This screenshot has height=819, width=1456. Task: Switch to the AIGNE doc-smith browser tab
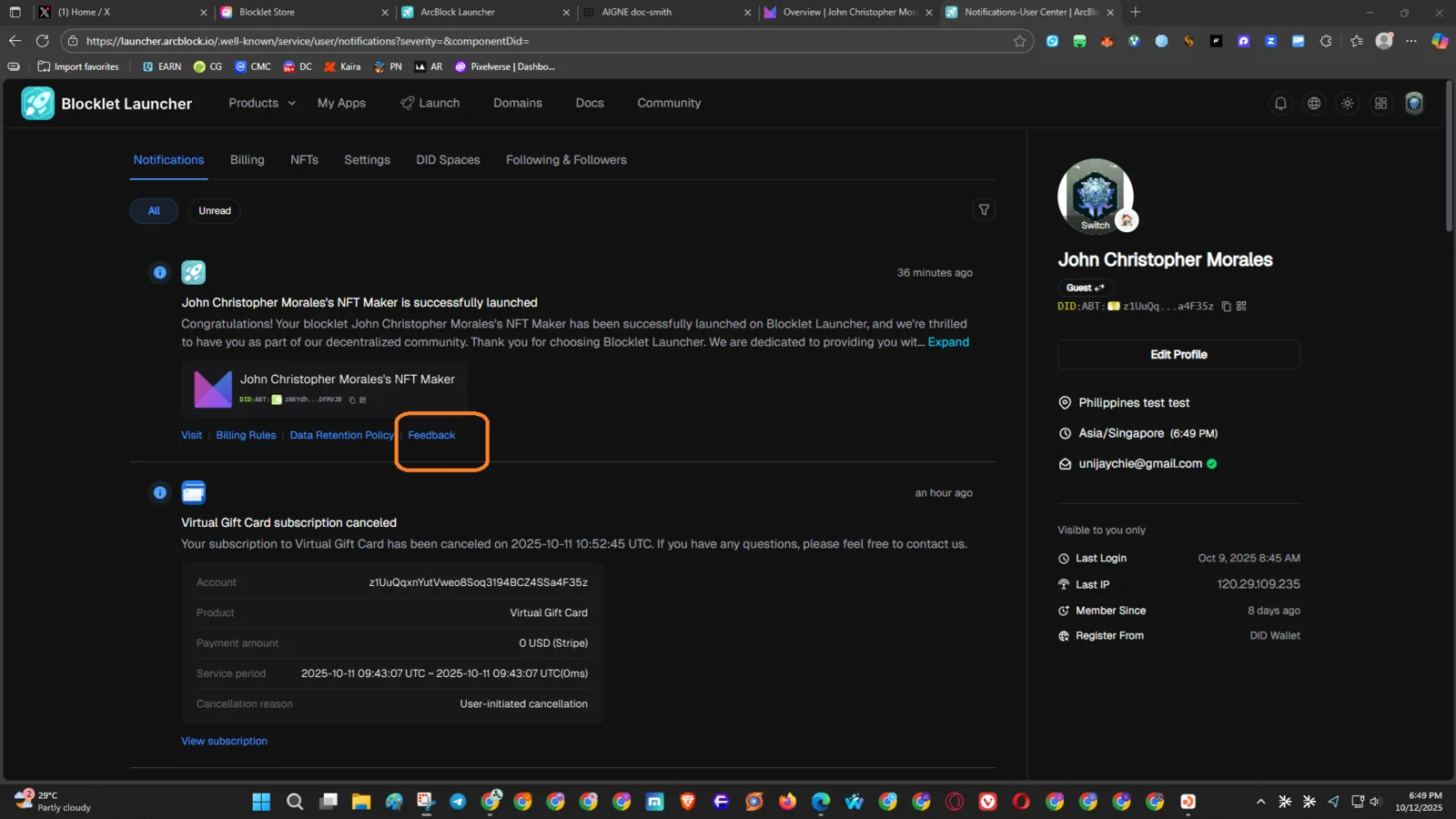668,13
